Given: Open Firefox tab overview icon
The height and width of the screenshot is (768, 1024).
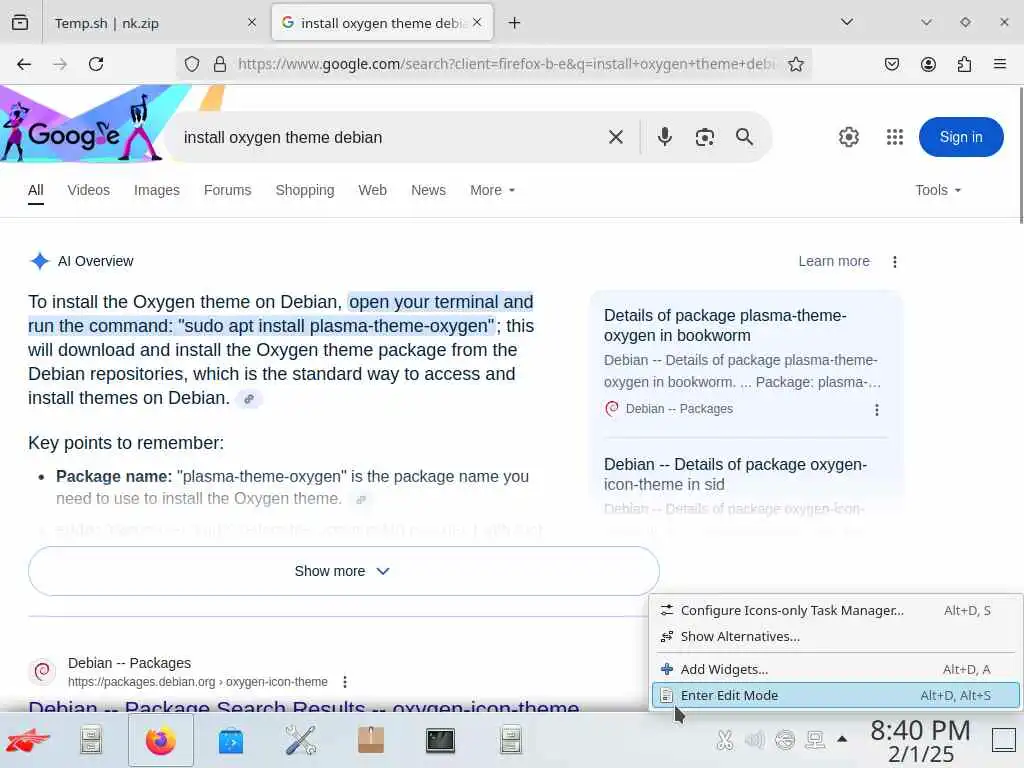Looking at the screenshot, I should point(20,22).
